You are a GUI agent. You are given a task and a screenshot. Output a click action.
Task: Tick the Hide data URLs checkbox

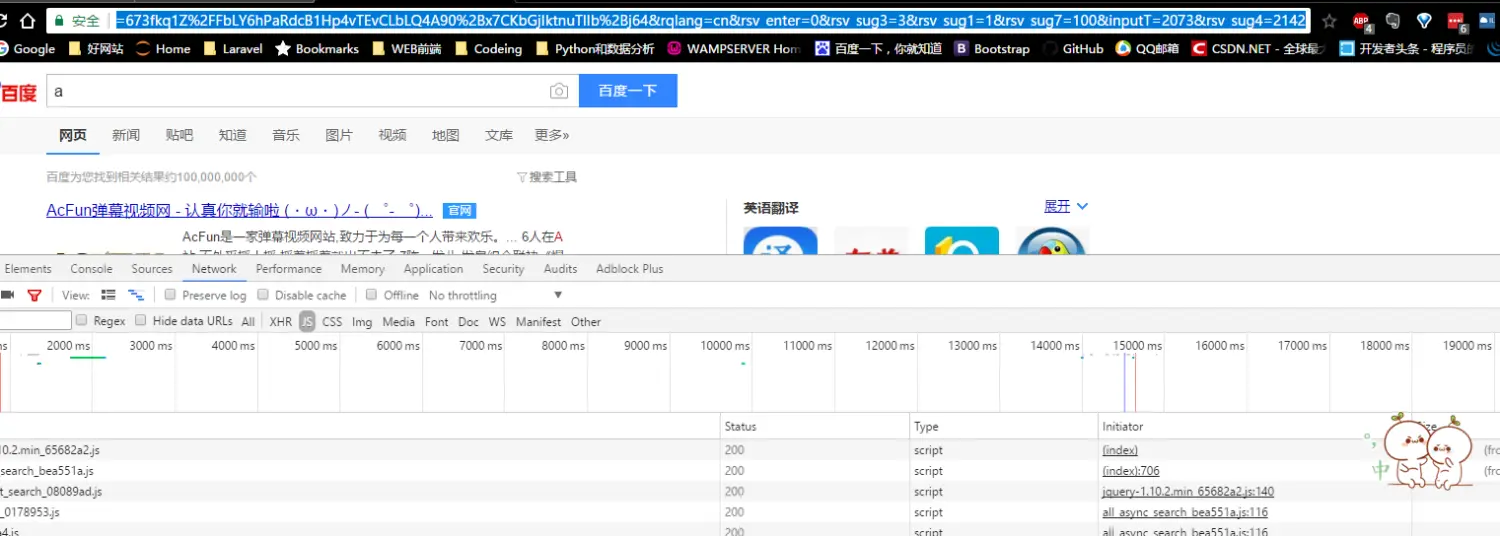coord(141,321)
